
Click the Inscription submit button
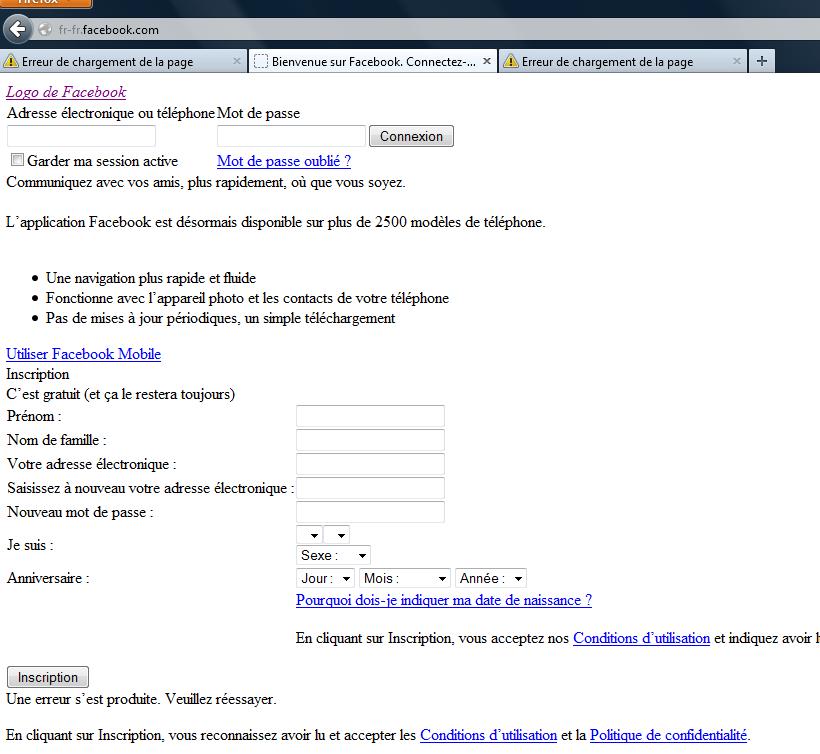[48, 677]
